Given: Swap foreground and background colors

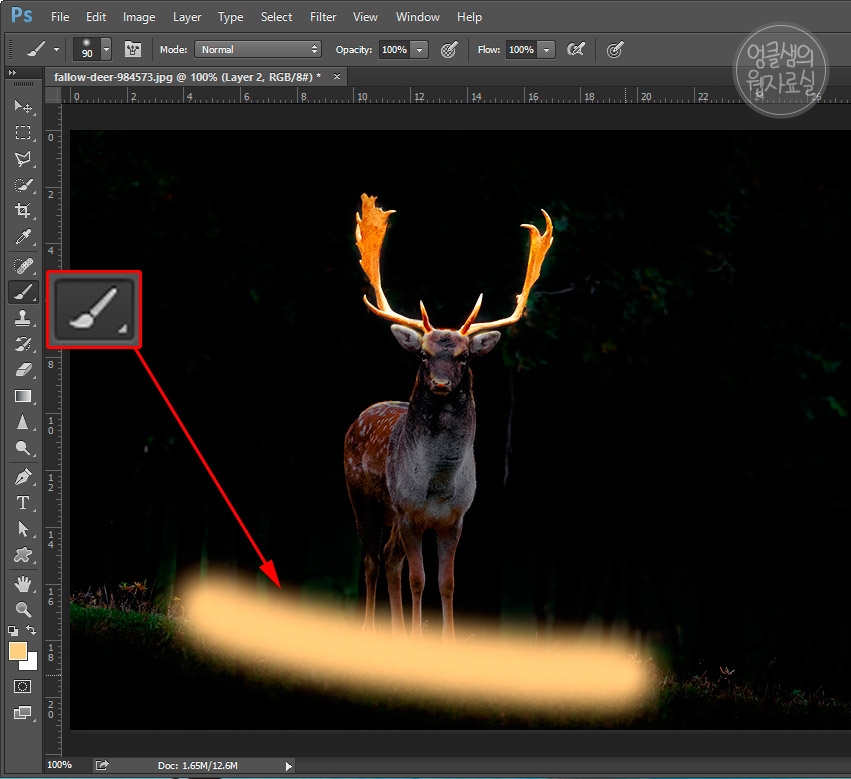Looking at the screenshot, I should pos(31,630).
